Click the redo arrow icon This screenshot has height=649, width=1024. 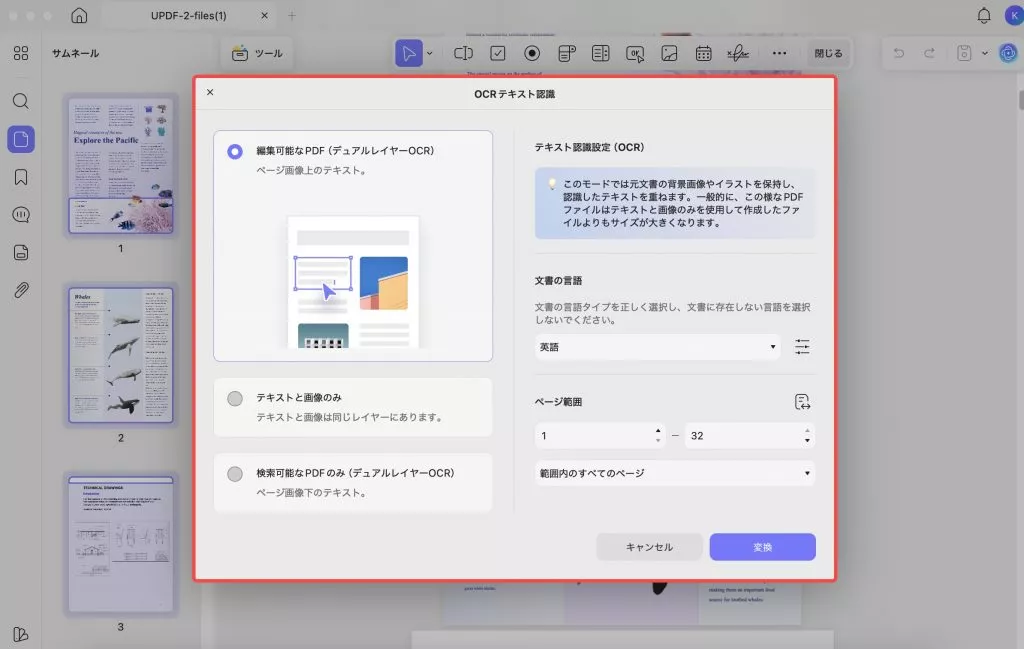click(x=929, y=53)
